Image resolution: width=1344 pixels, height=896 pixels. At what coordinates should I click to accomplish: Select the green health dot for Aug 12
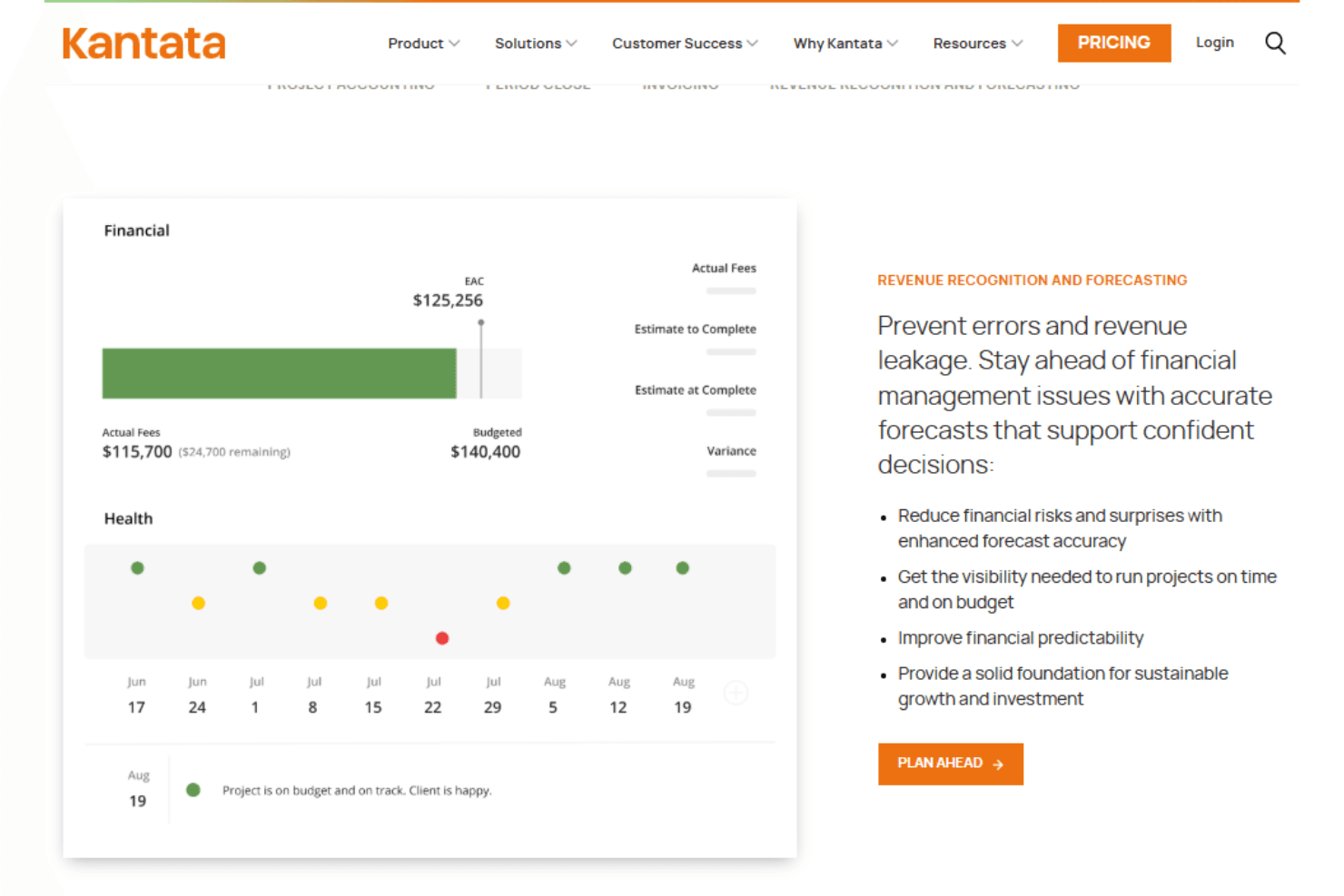pos(625,568)
